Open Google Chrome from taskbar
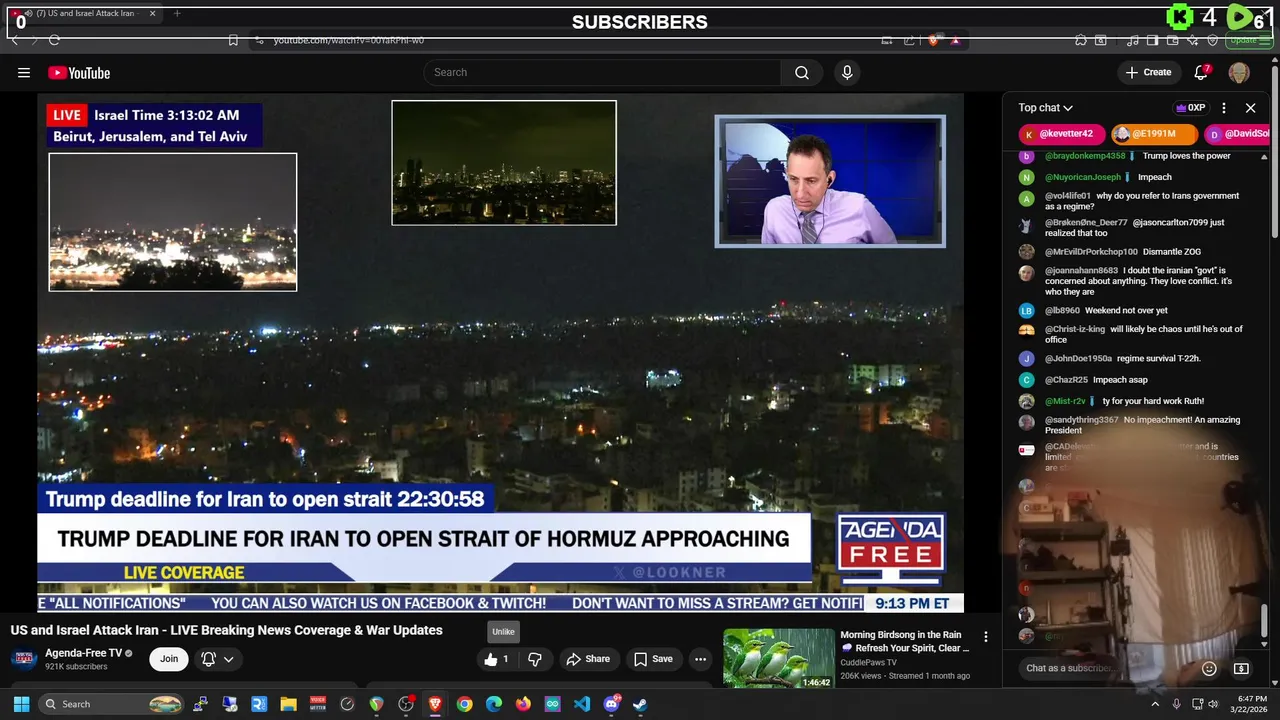This screenshot has height=720, width=1280. (464, 704)
